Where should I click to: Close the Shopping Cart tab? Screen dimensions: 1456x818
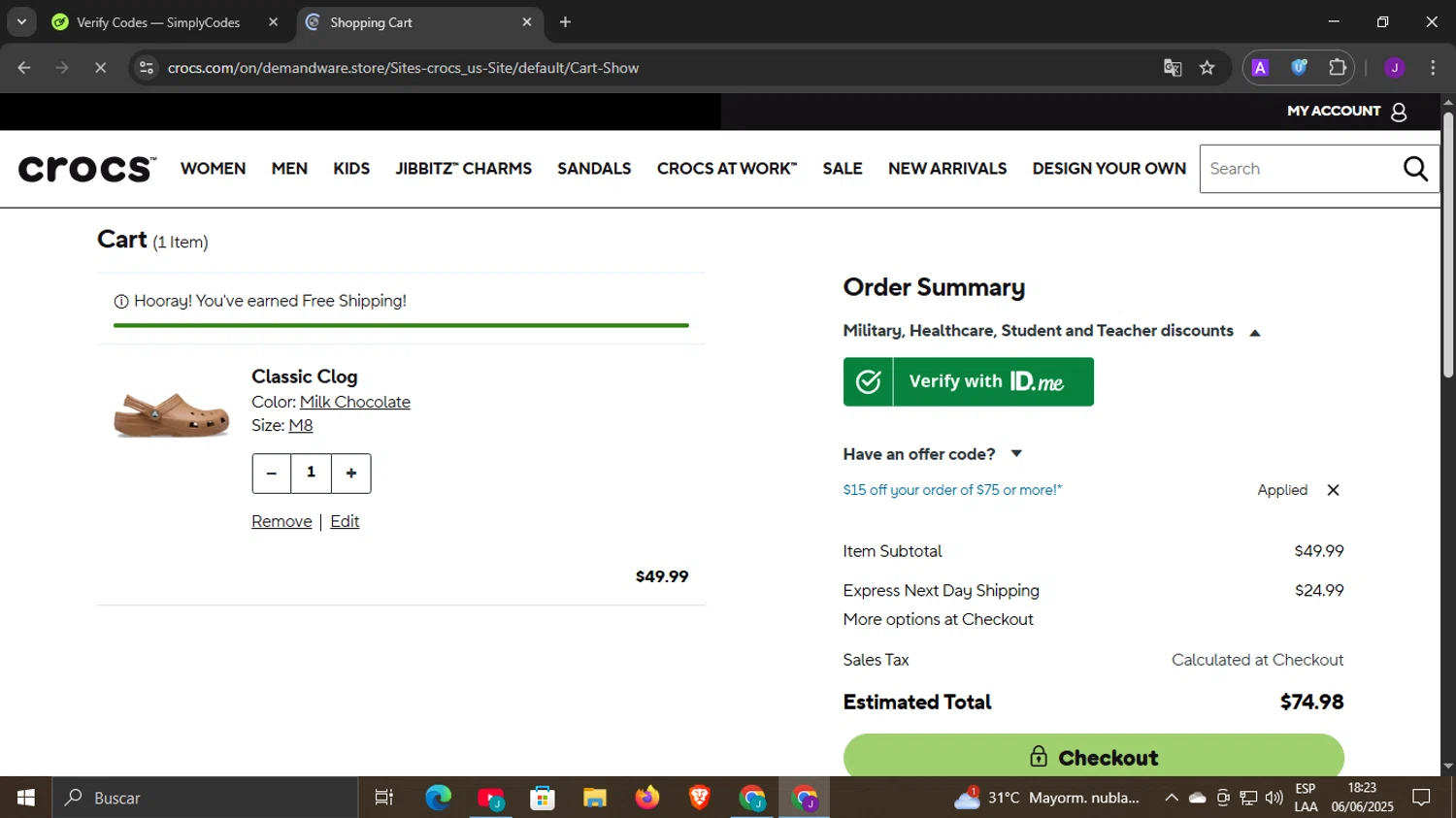tap(527, 22)
